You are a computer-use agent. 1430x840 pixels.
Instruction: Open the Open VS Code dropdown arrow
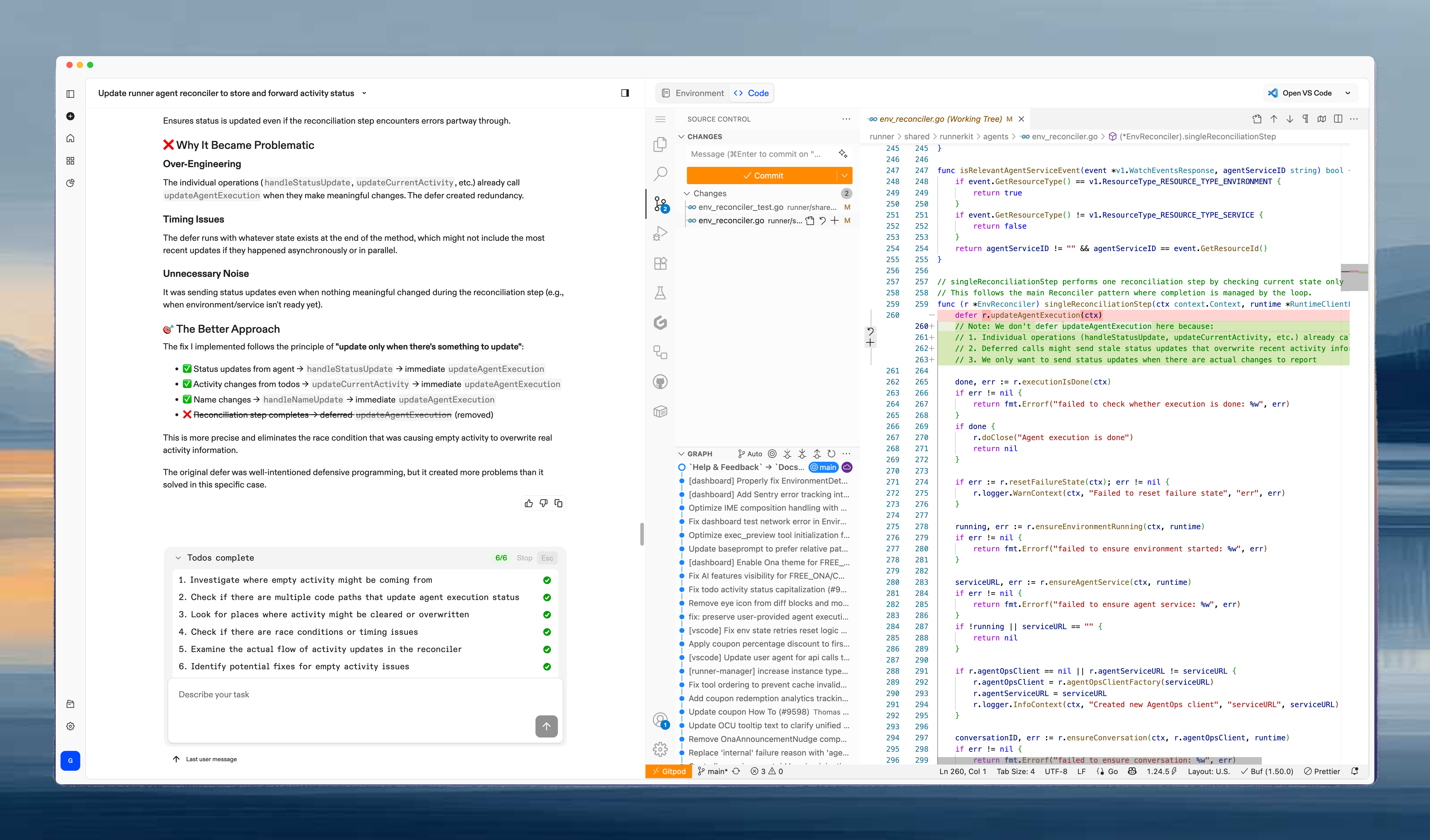pyautogui.click(x=1348, y=93)
